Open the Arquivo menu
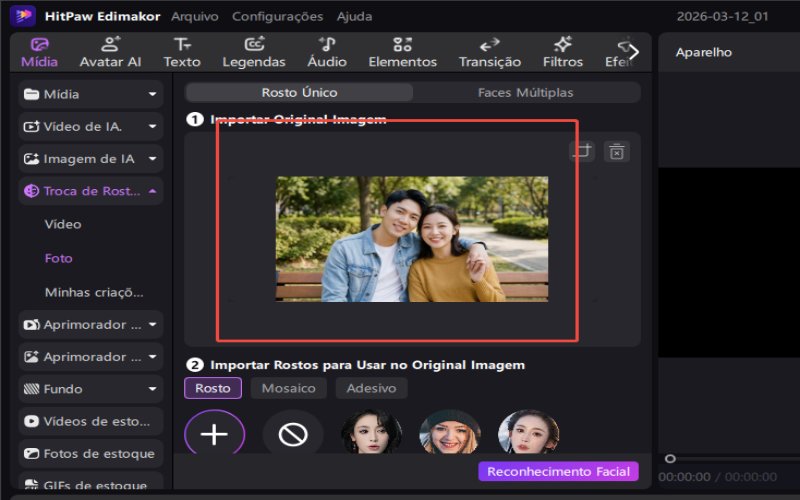This screenshot has width=800, height=500. (195, 17)
